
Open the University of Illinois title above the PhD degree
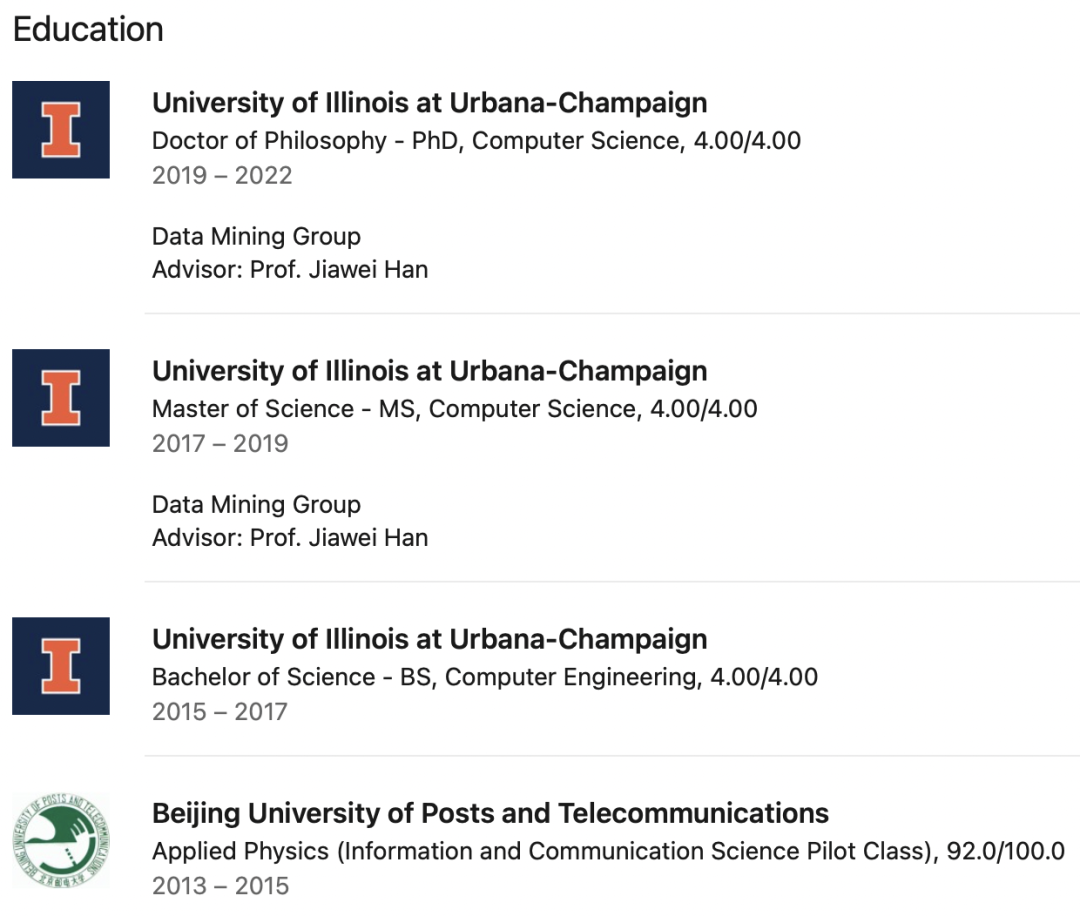point(429,103)
